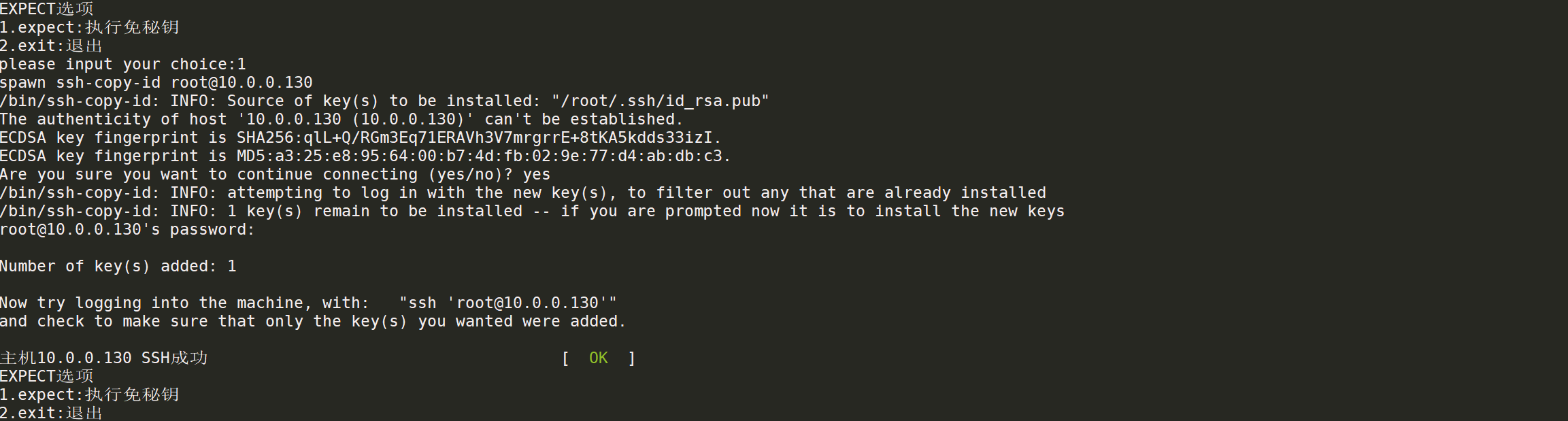Click the green OK status text
Viewport: 1568px width, 421px height.
point(598,358)
